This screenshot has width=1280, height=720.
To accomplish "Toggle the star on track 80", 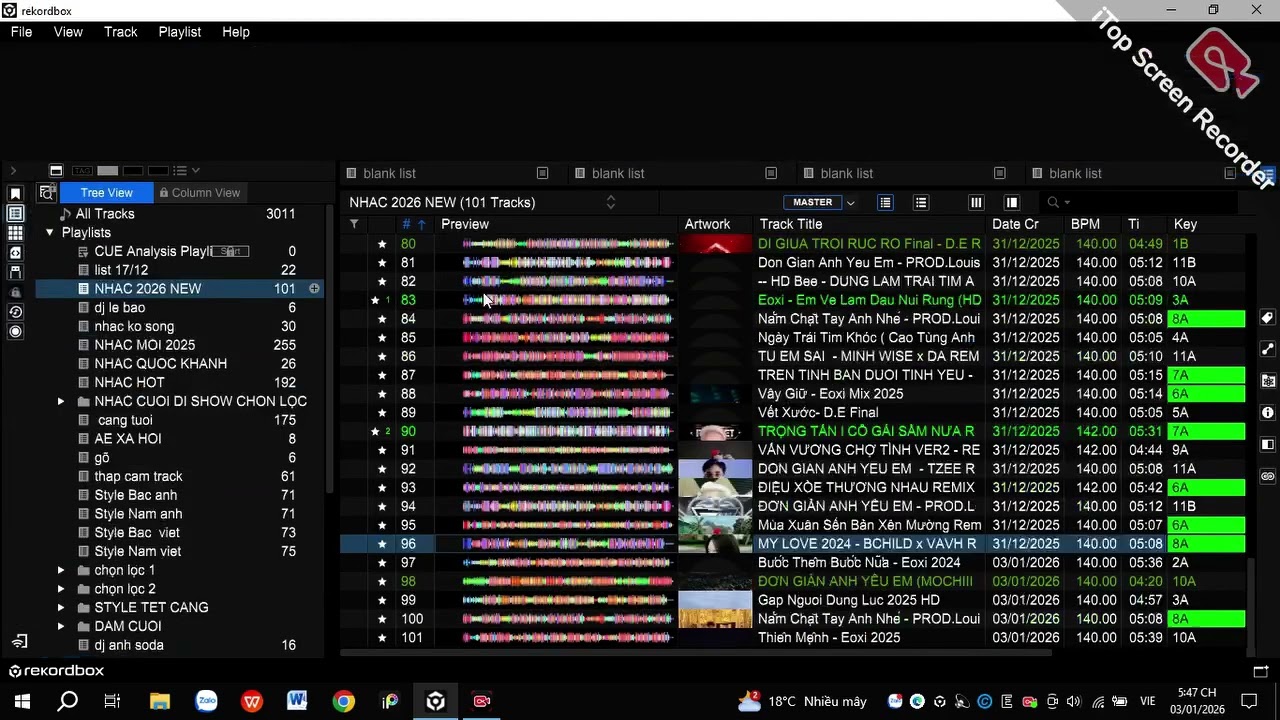I will [382, 244].
